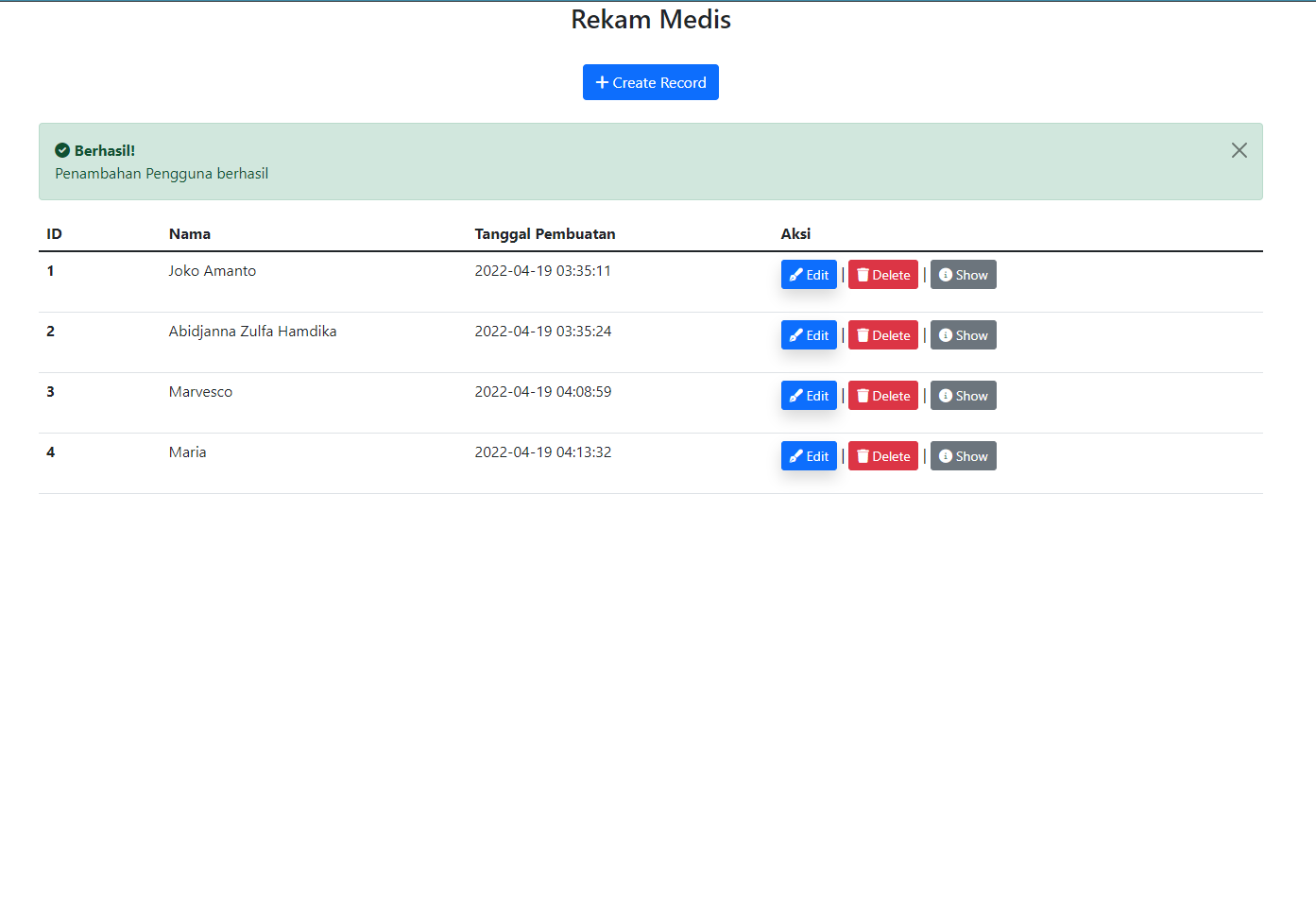Click the plus icon in Create Record
The width and height of the screenshot is (1316, 903).
coord(602,82)
